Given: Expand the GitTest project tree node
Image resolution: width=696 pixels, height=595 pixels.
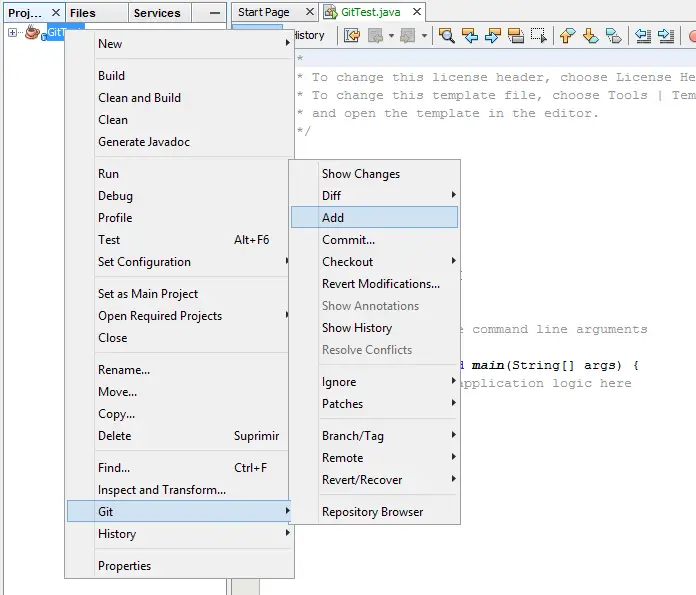Looking at the screenshot, I should (13, 33).
